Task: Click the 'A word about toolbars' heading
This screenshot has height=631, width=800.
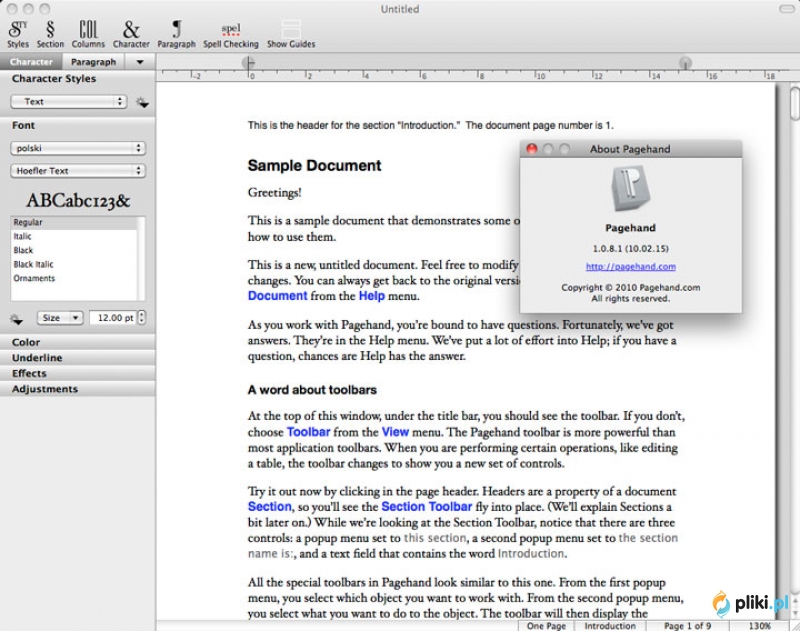Action: (312, 390)
